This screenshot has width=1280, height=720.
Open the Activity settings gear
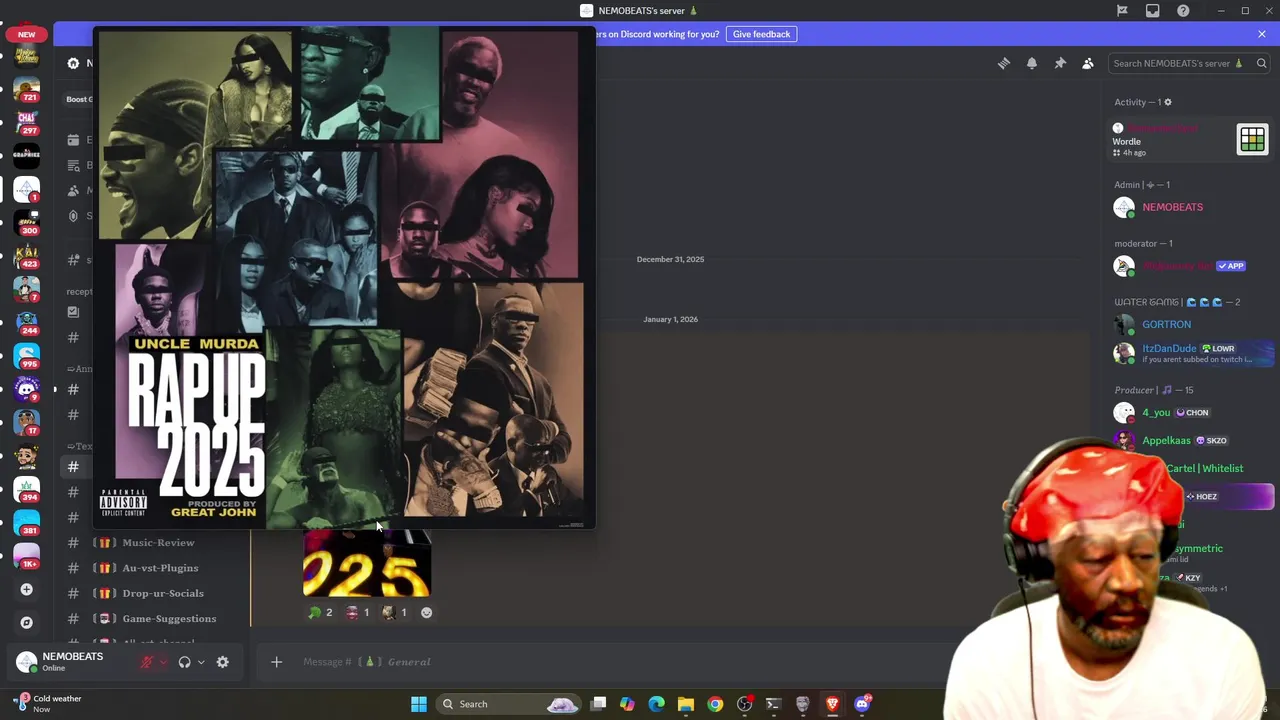point(1167,102)
